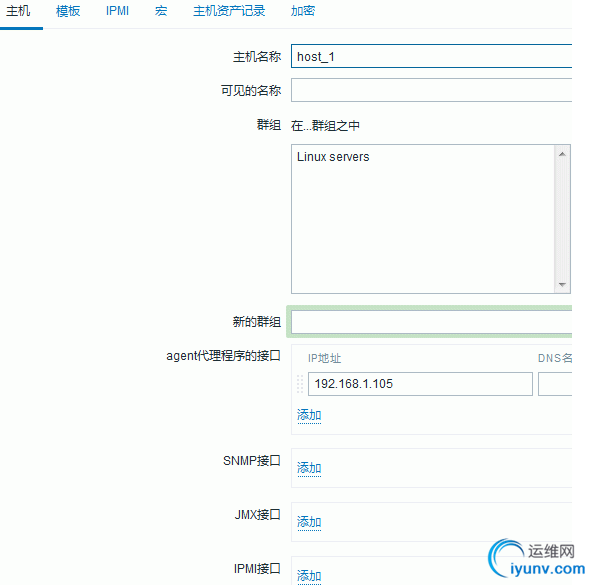The image size is (591, 585).
Task: Click 添加 for SNMP接口
Action: coord(309,468)
